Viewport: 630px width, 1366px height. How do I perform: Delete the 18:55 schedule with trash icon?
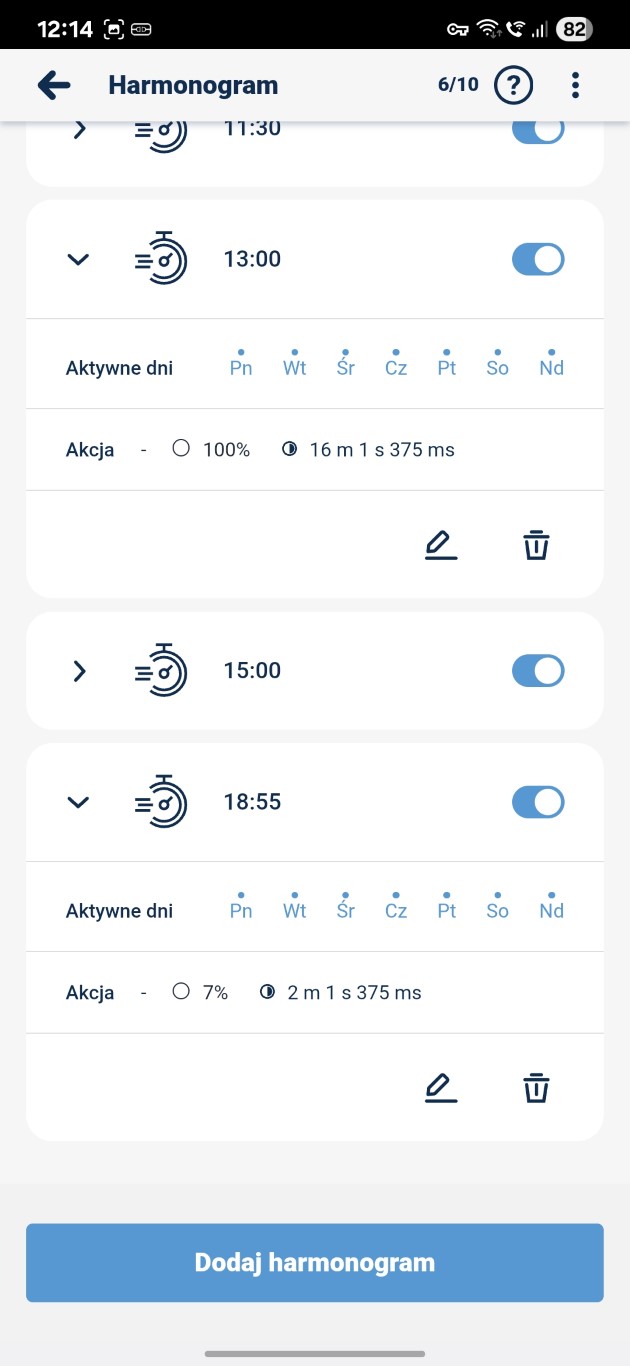(x=537, y=1088)
